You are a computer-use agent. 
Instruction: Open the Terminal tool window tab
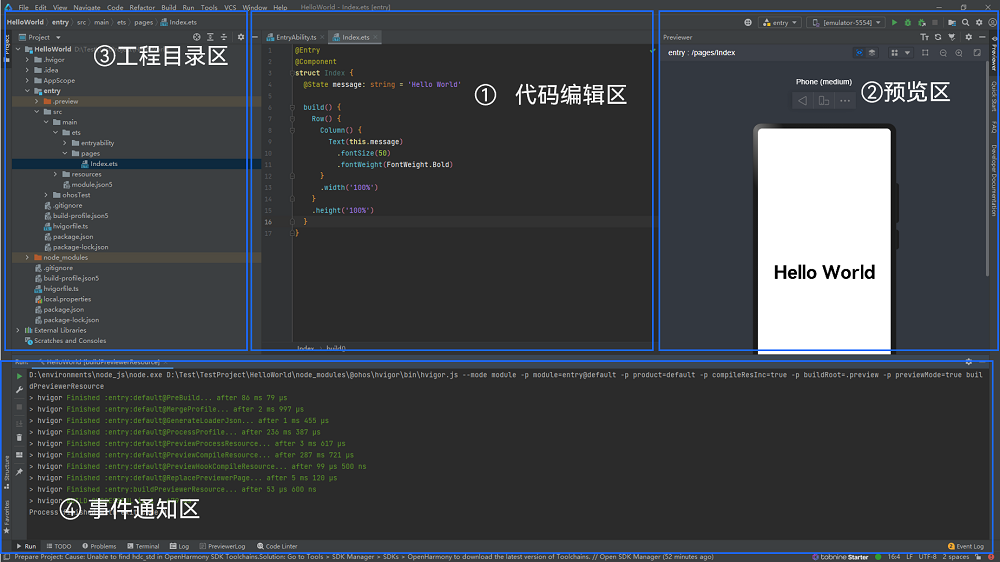[143, 546]
